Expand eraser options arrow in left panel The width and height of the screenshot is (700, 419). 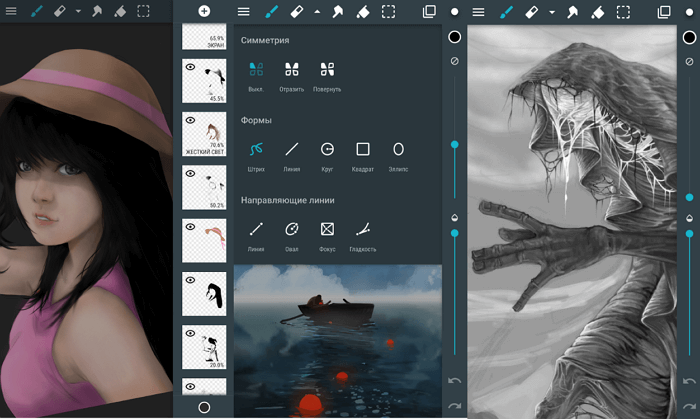(x=78, y=11)
